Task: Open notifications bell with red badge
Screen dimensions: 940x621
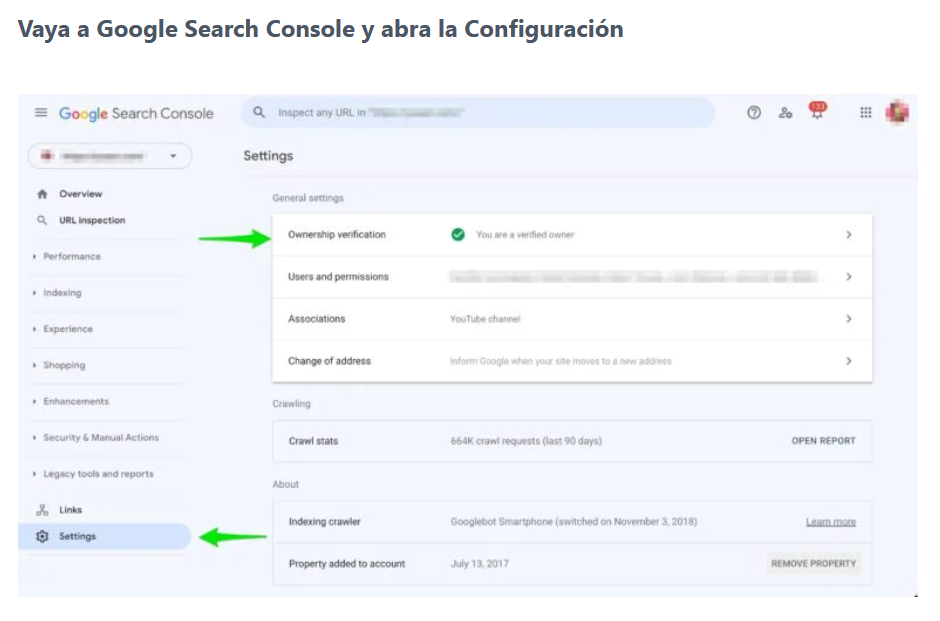Action: coord(817,110)
